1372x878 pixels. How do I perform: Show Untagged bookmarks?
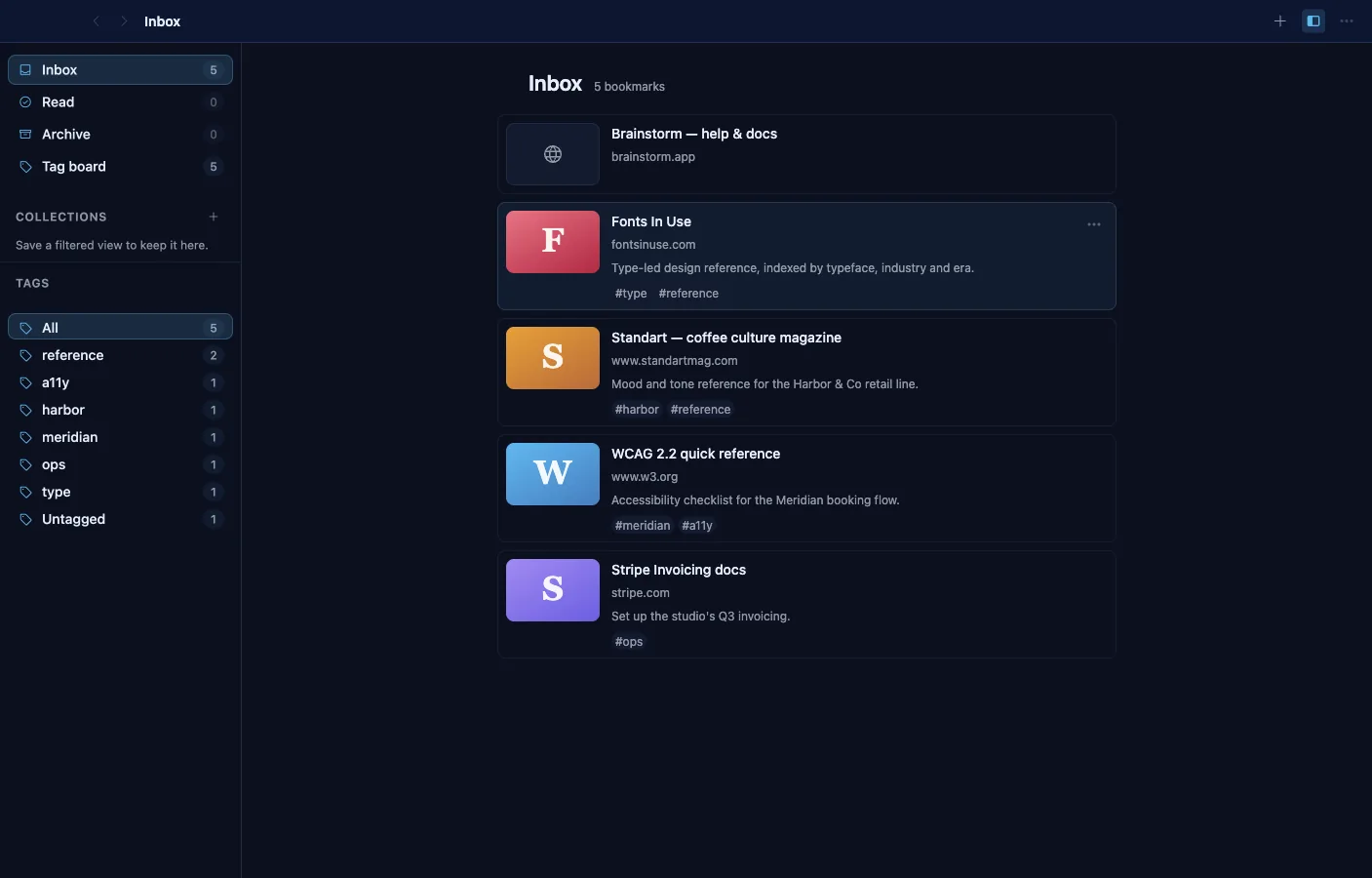pos(120,519)
